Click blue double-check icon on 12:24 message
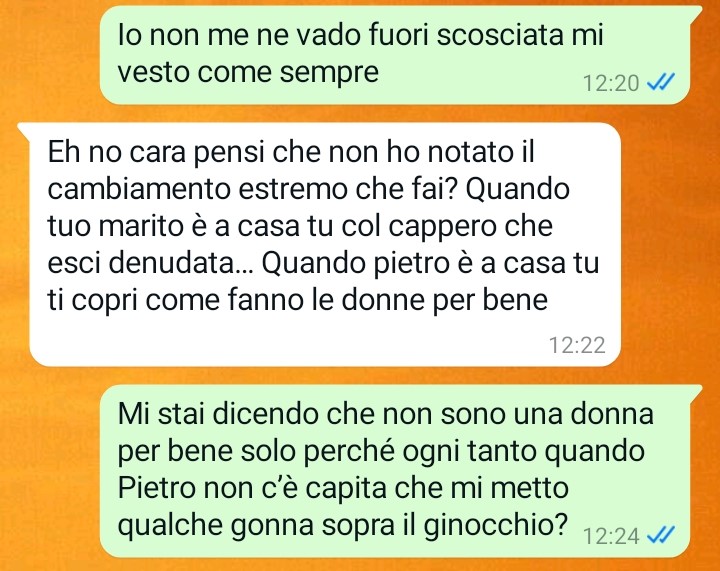Image resolution: width=720 pixels, height=571 pixels. click(660, 535)
